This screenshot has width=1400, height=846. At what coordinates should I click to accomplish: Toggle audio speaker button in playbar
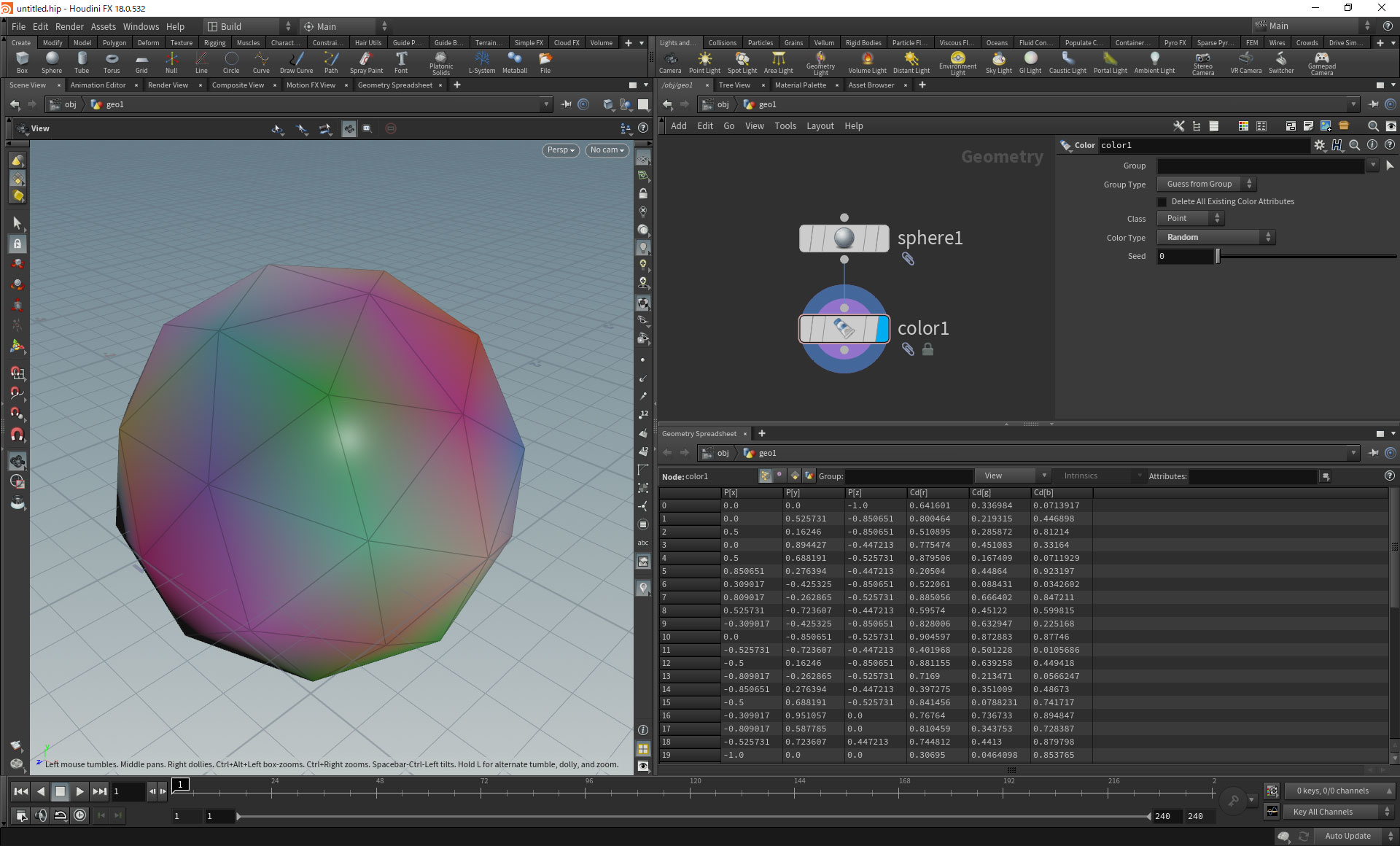[x=41, y=815]
